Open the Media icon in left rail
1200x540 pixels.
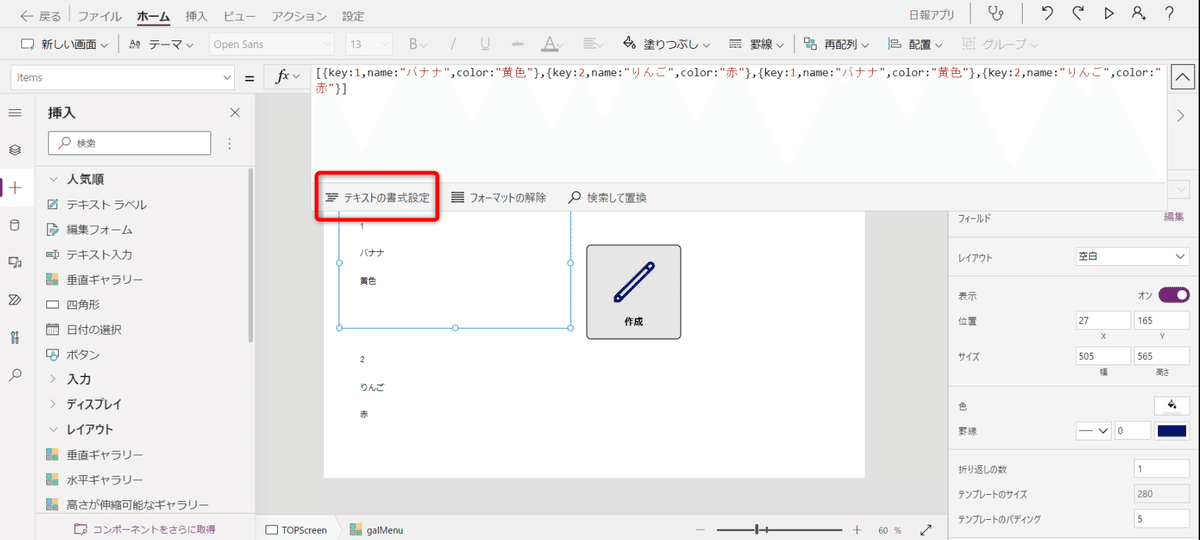click(x=15, y=262)
